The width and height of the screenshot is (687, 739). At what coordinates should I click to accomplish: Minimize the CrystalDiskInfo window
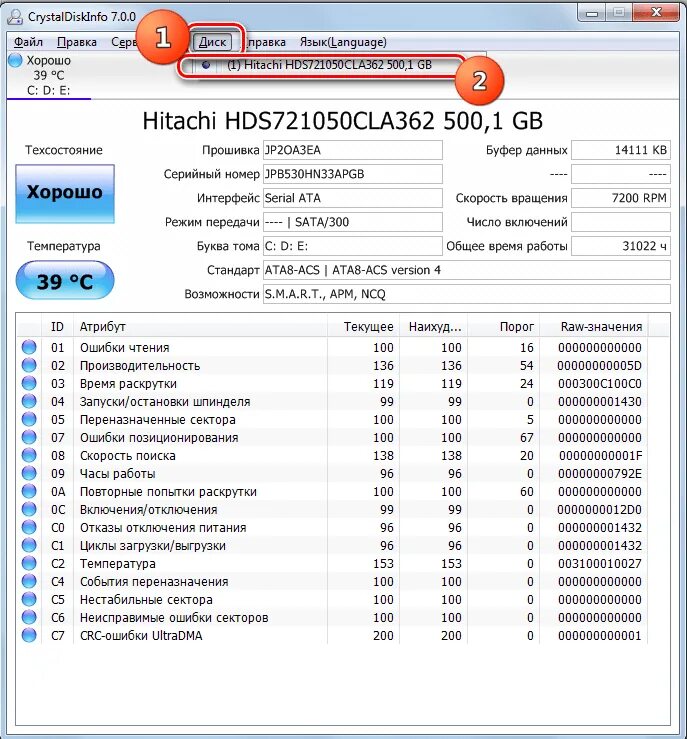tap(592, 13)
